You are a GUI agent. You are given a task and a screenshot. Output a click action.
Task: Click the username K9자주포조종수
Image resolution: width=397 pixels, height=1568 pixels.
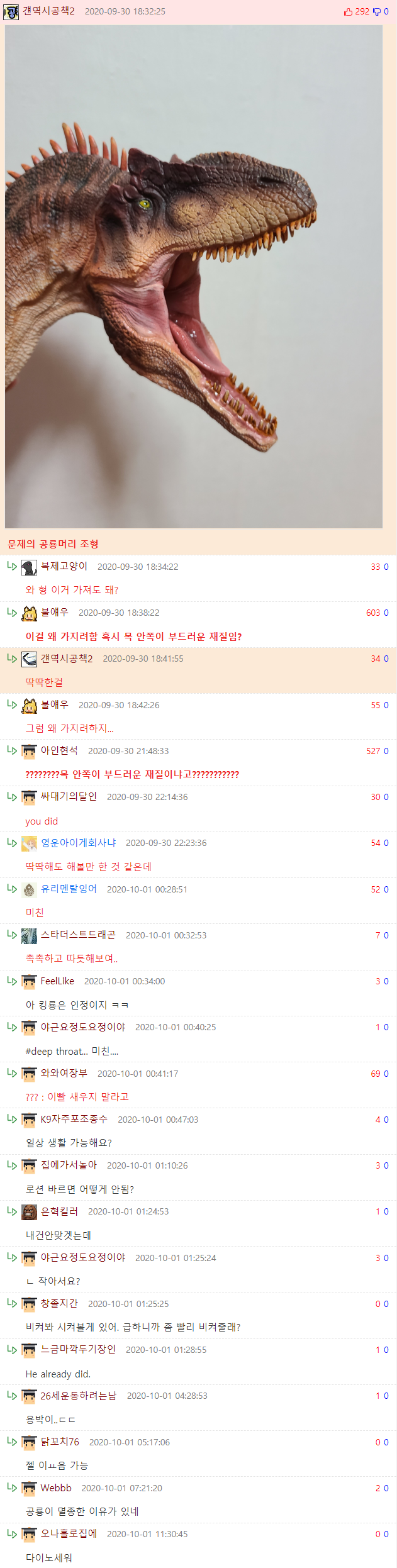(x=74, y=1119)
